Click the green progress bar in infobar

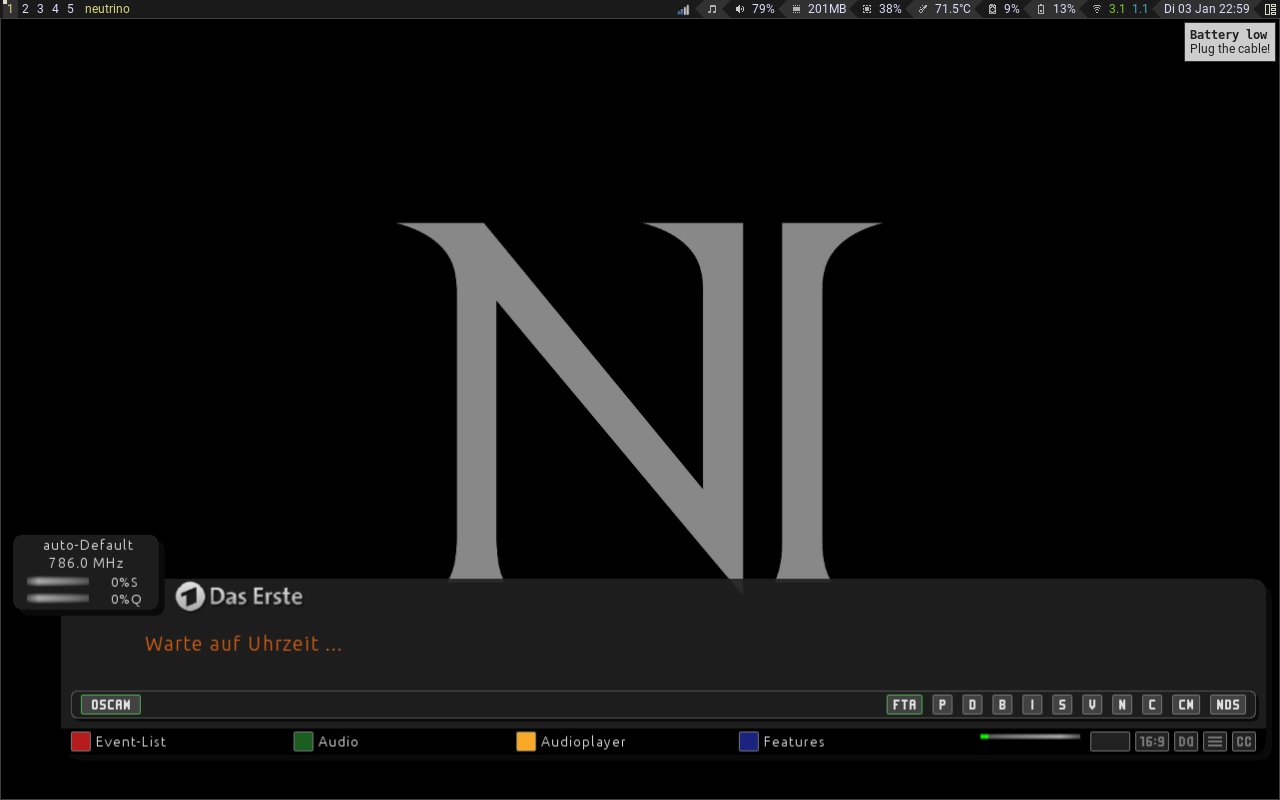point(1030,737)
